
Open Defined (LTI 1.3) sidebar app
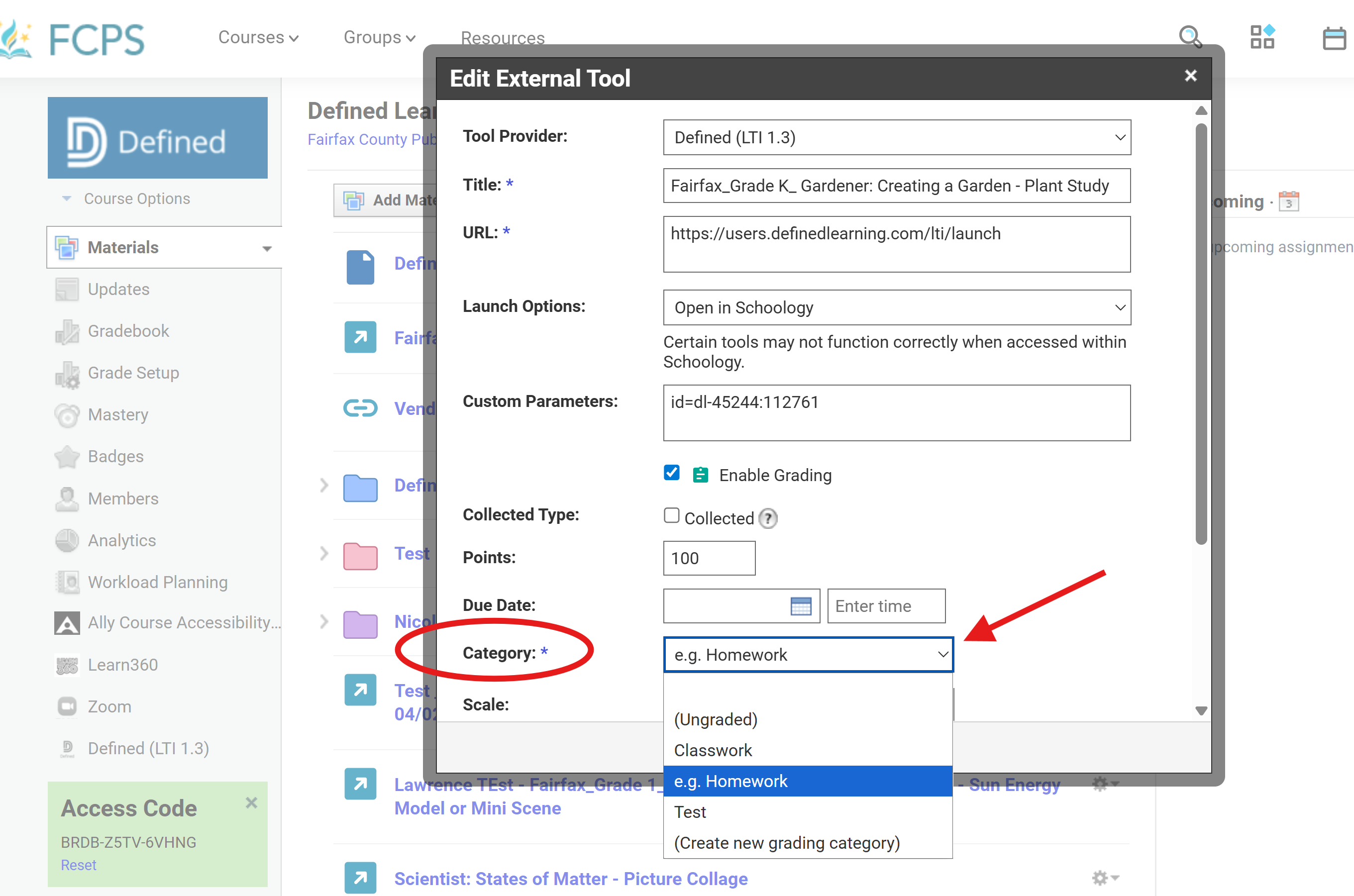pyautogui.click(x=148, y=748)
